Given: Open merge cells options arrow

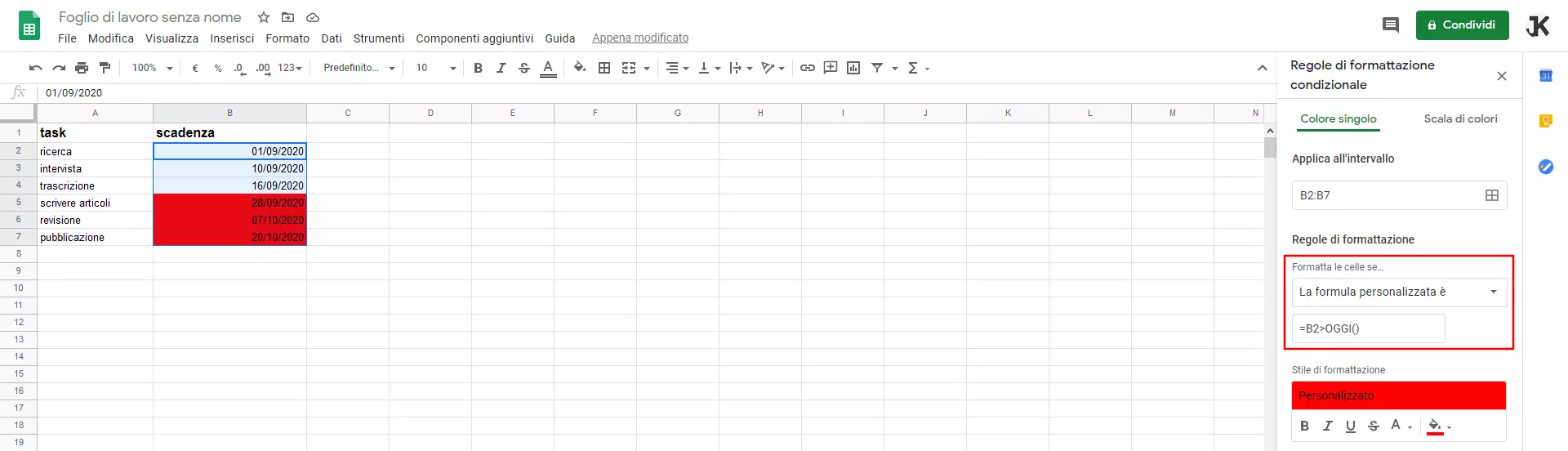Looking at the screenshot, I should point(647,69).
